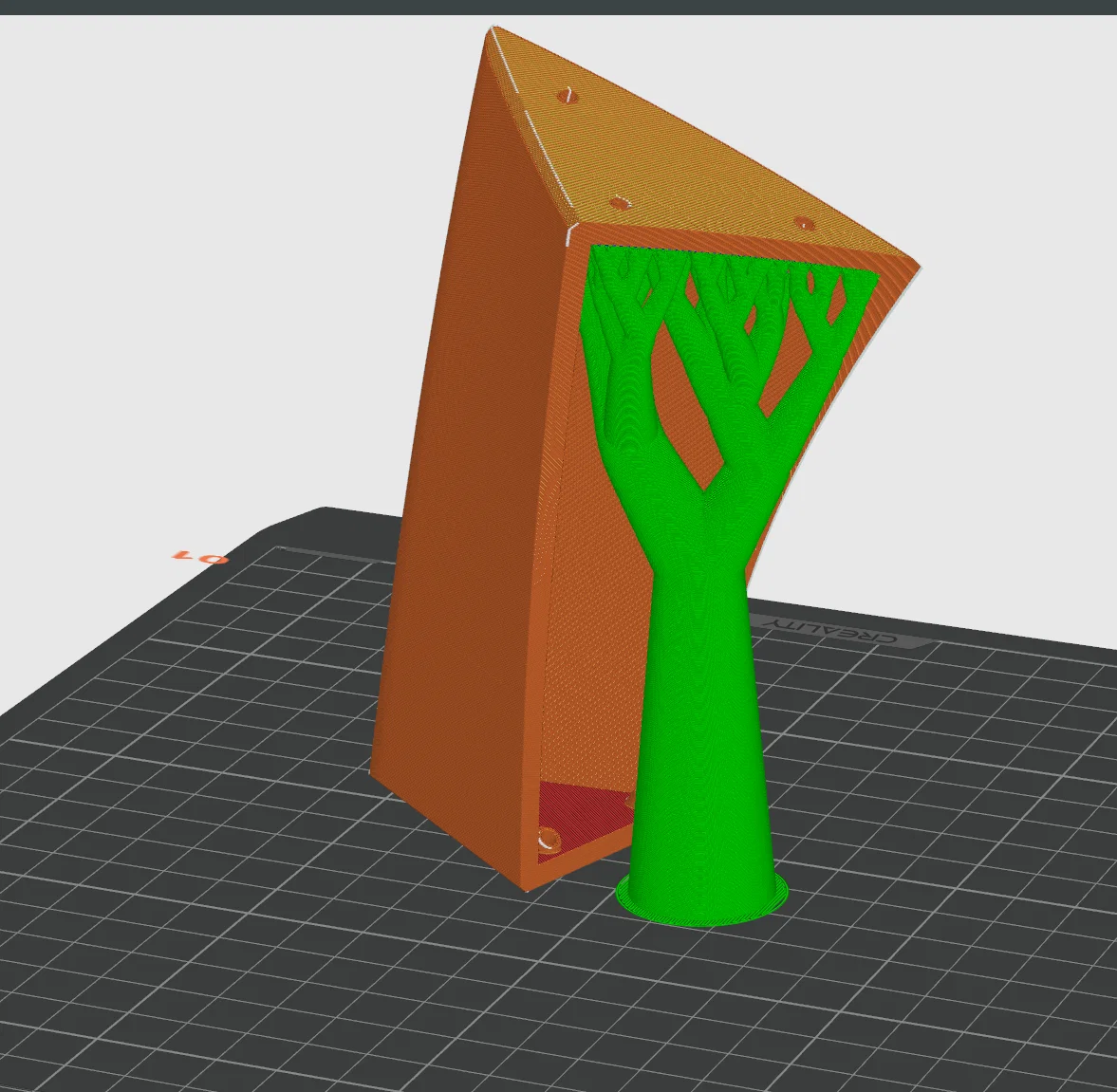This screenshot has width=1117, height=1092.
Task: Select the screw hole inside model bottom
Action: click(549, 840)
